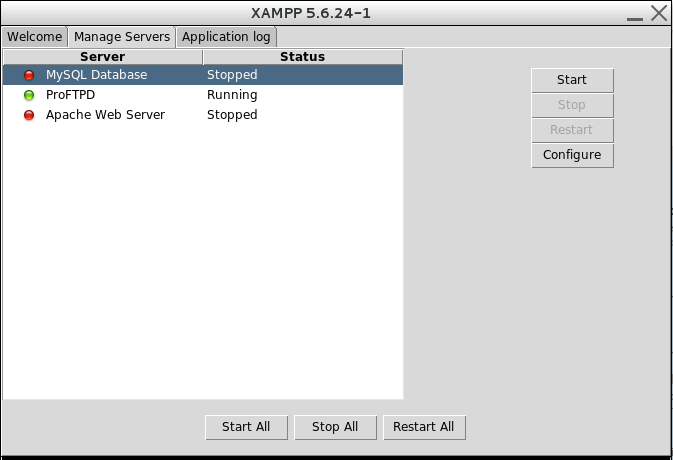Open Configure for the selected server

[572, 155]
